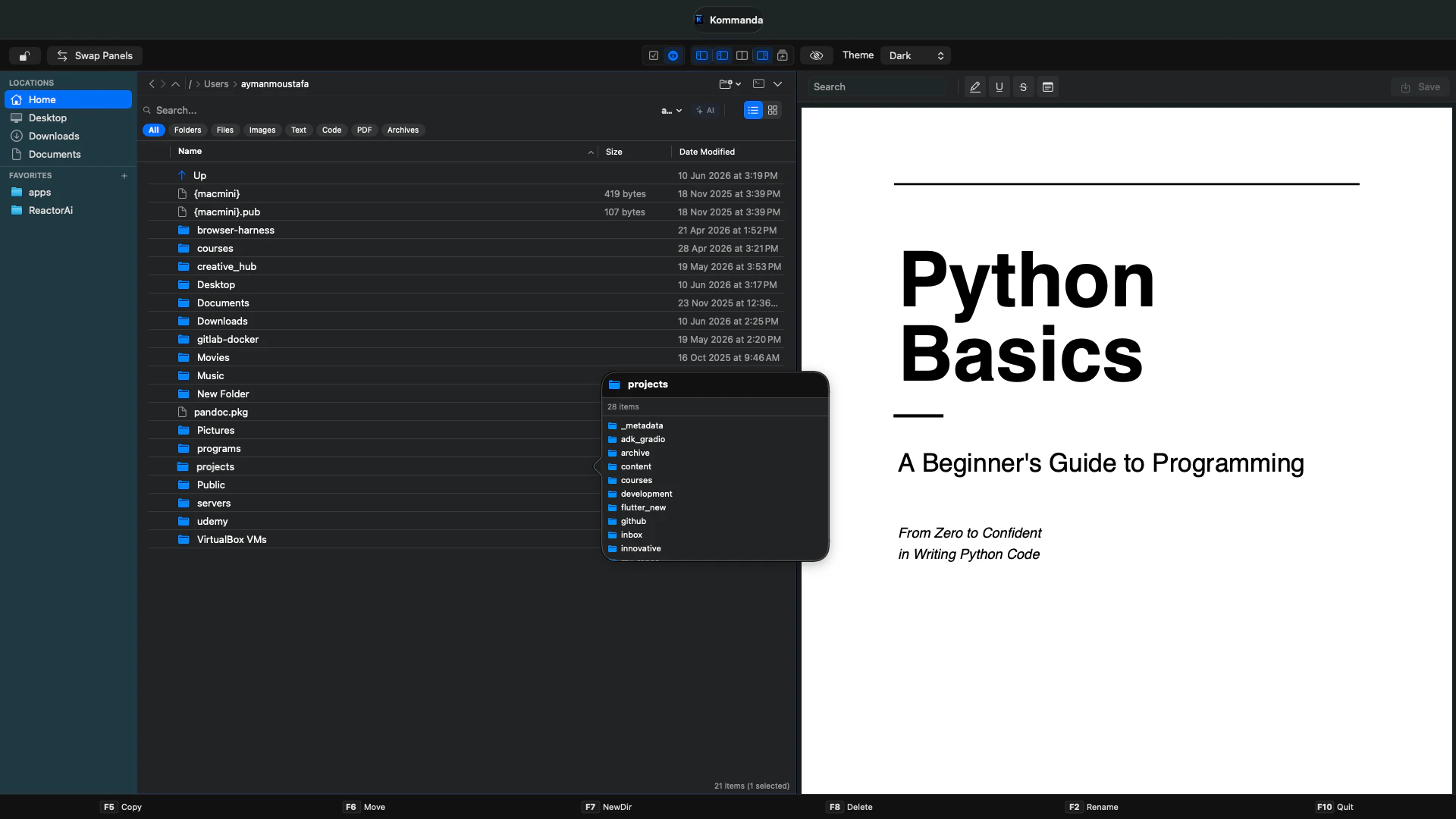
Task: Click the F7 NewDir button
Action: (607, 807)
